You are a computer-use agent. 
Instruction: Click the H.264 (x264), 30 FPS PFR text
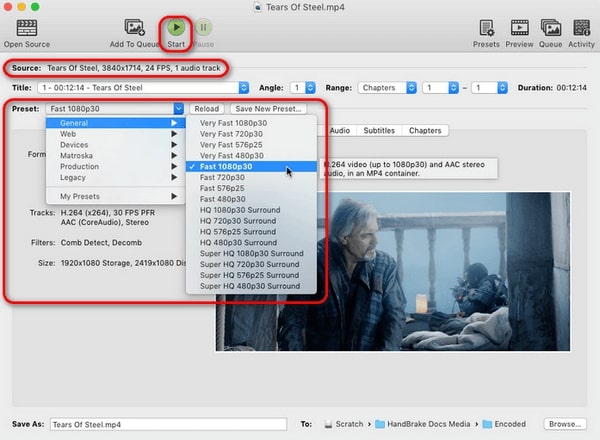click(108, 212)
